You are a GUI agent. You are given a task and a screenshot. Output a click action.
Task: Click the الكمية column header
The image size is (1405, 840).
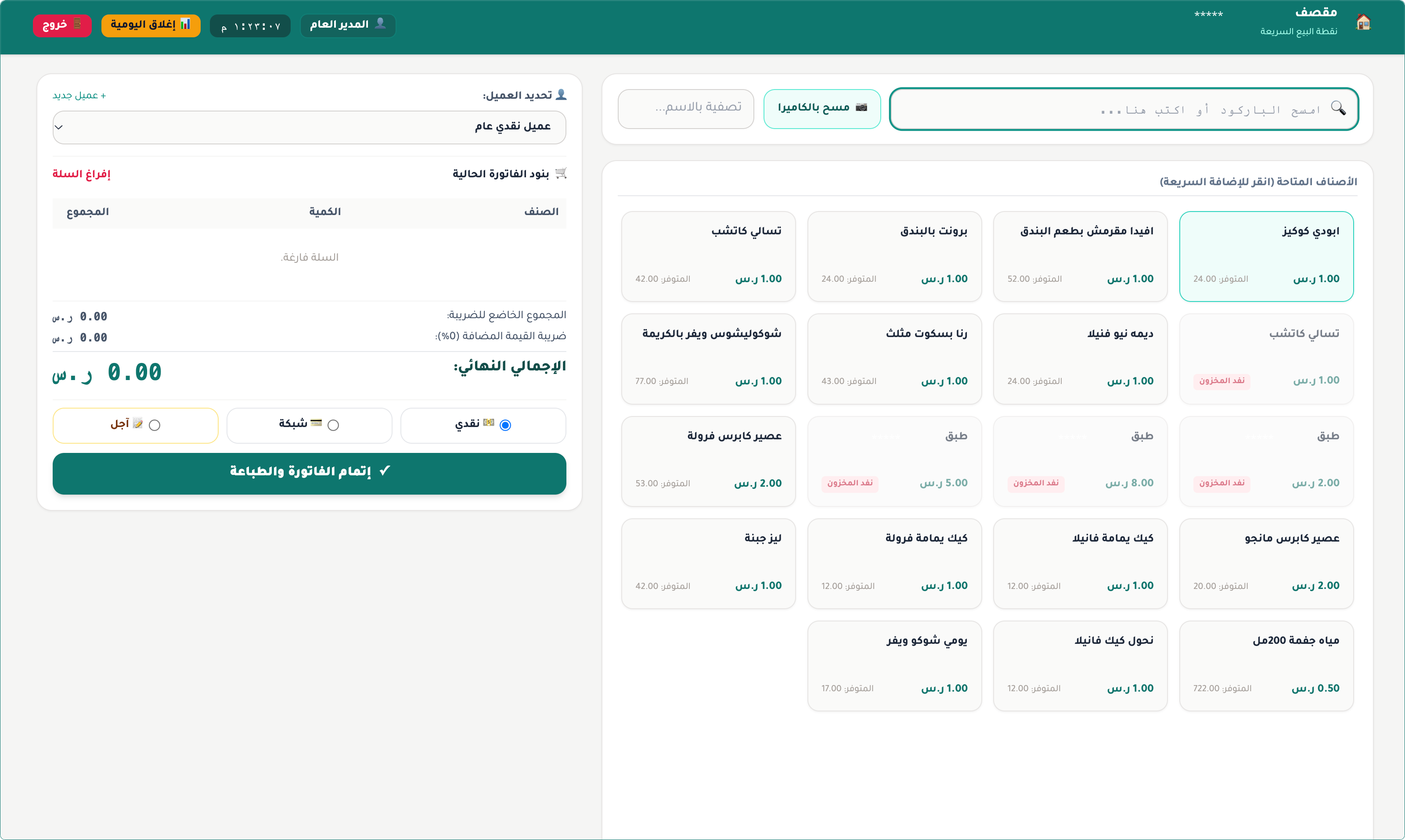click(x=325, y=212)
